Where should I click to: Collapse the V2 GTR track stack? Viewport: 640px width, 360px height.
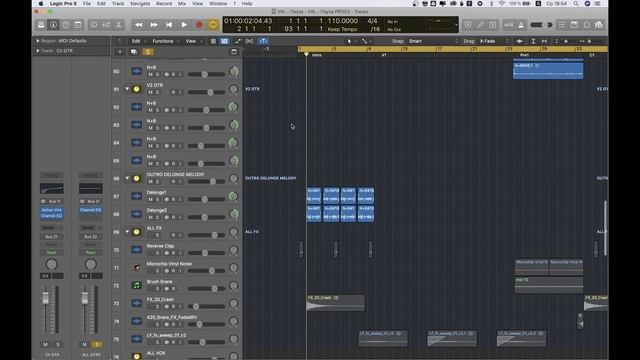click(x=127, y=89)
